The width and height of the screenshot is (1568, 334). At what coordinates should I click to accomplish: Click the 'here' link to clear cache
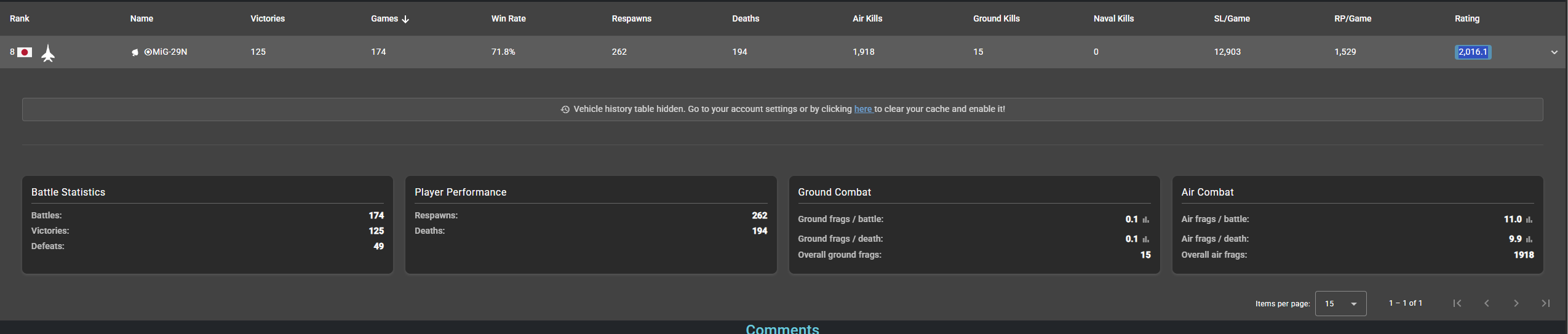click(x=863, y=109)
